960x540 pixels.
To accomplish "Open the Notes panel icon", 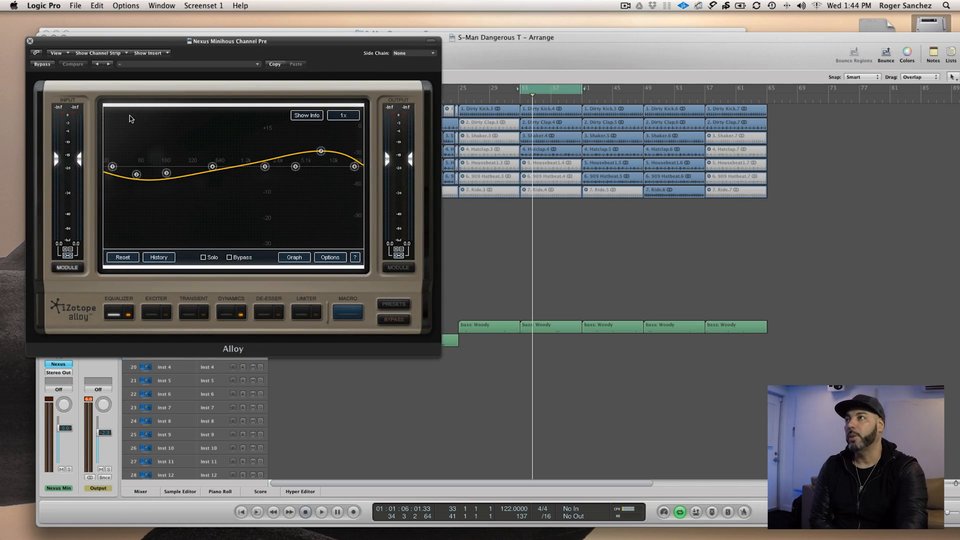I will click(933, 52).
